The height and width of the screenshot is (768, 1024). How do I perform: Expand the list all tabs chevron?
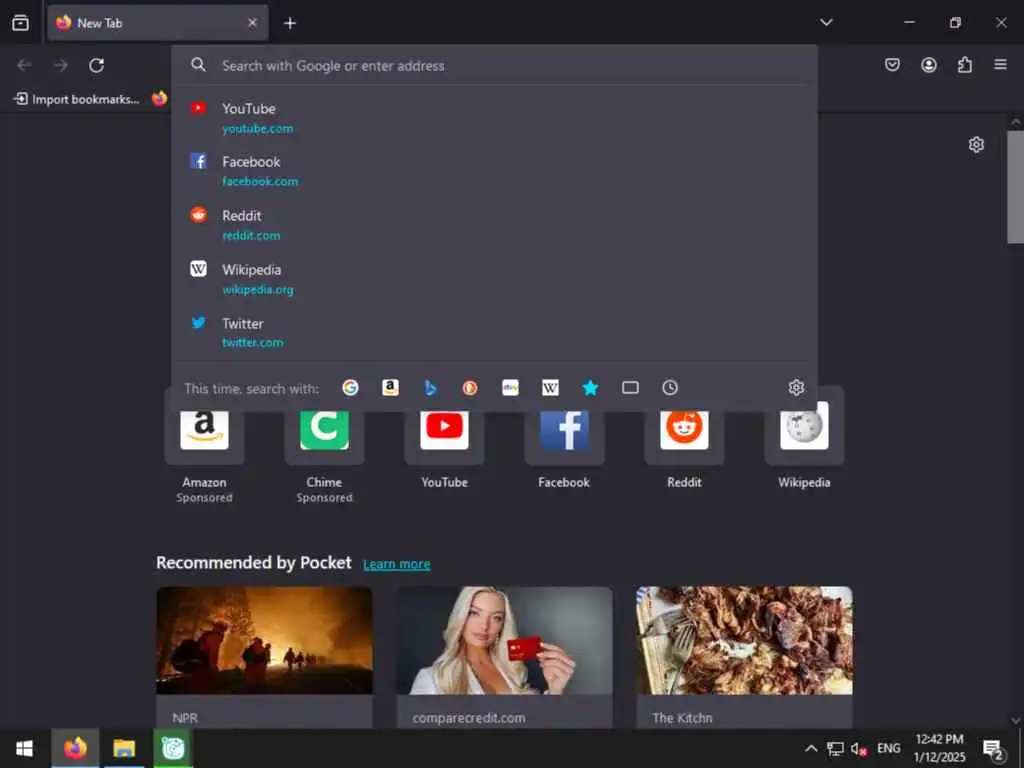coord(826,22)
